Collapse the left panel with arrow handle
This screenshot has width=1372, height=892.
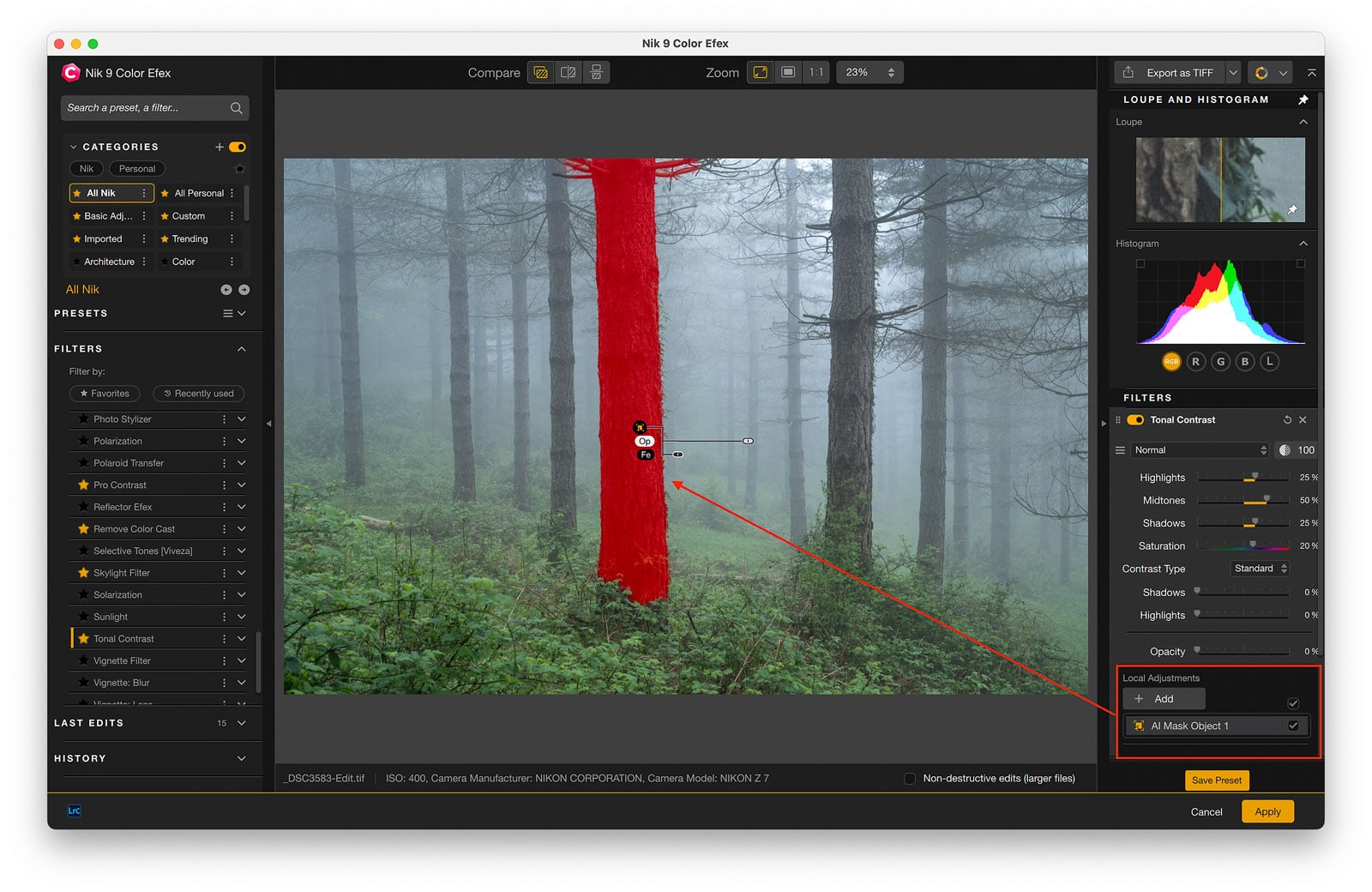click(268, 423)
